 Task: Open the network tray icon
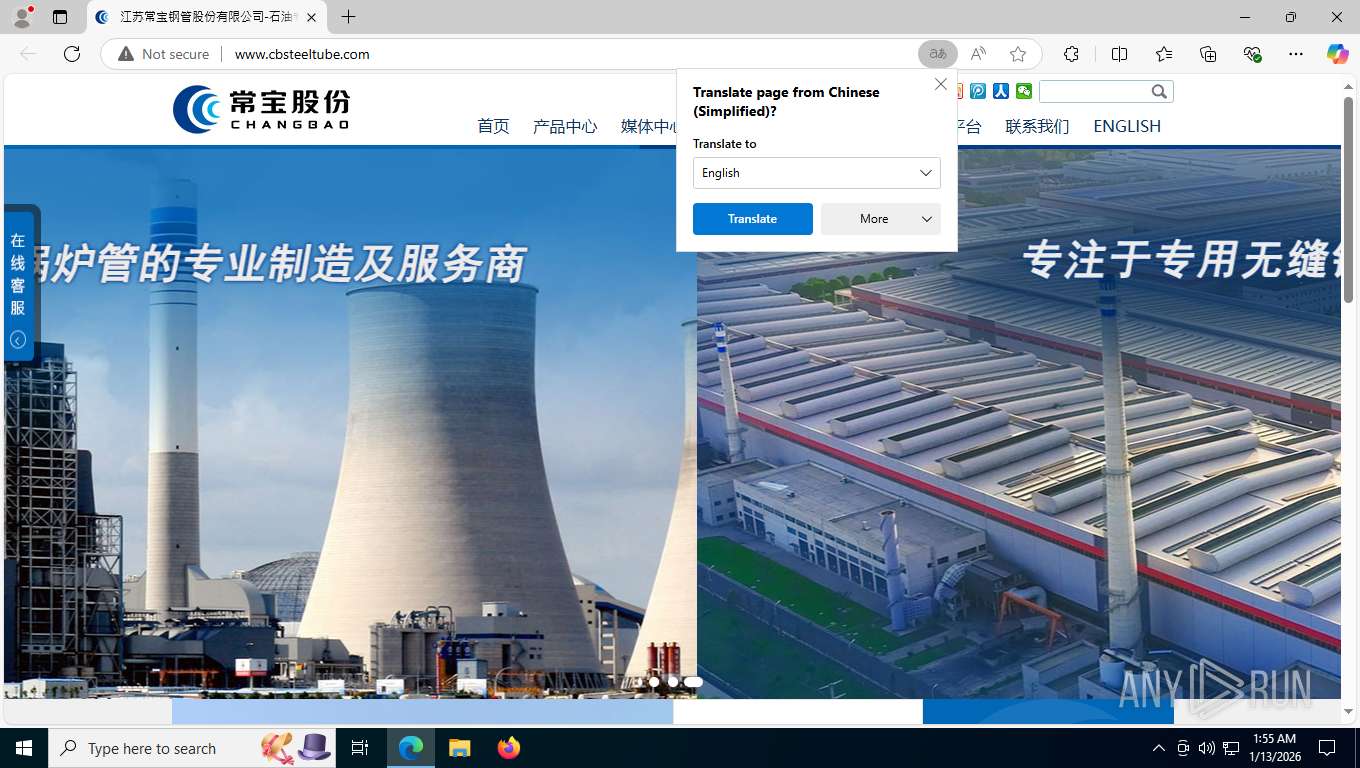coord(1232,748)
